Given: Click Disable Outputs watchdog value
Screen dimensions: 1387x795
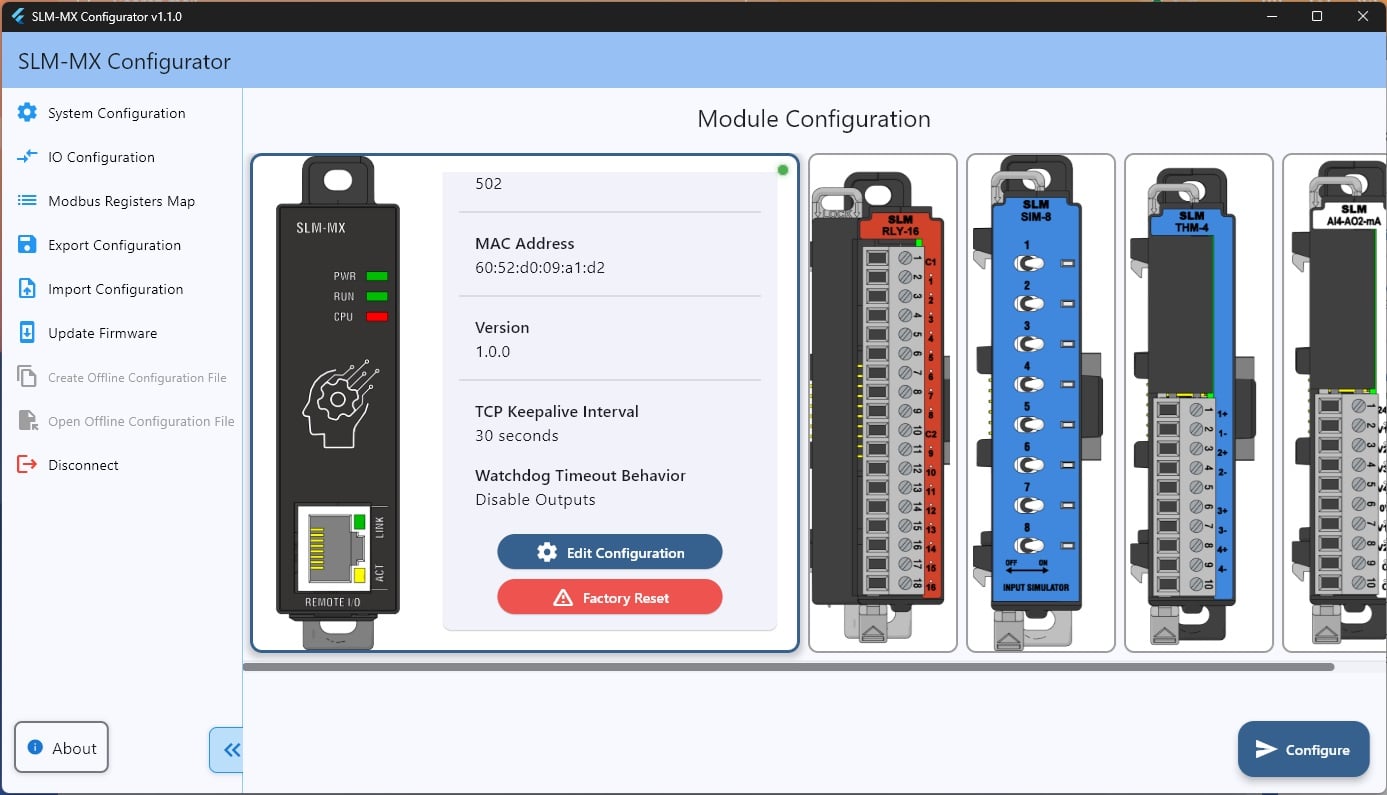Looking at the screenshot, I should coord(535,500).
